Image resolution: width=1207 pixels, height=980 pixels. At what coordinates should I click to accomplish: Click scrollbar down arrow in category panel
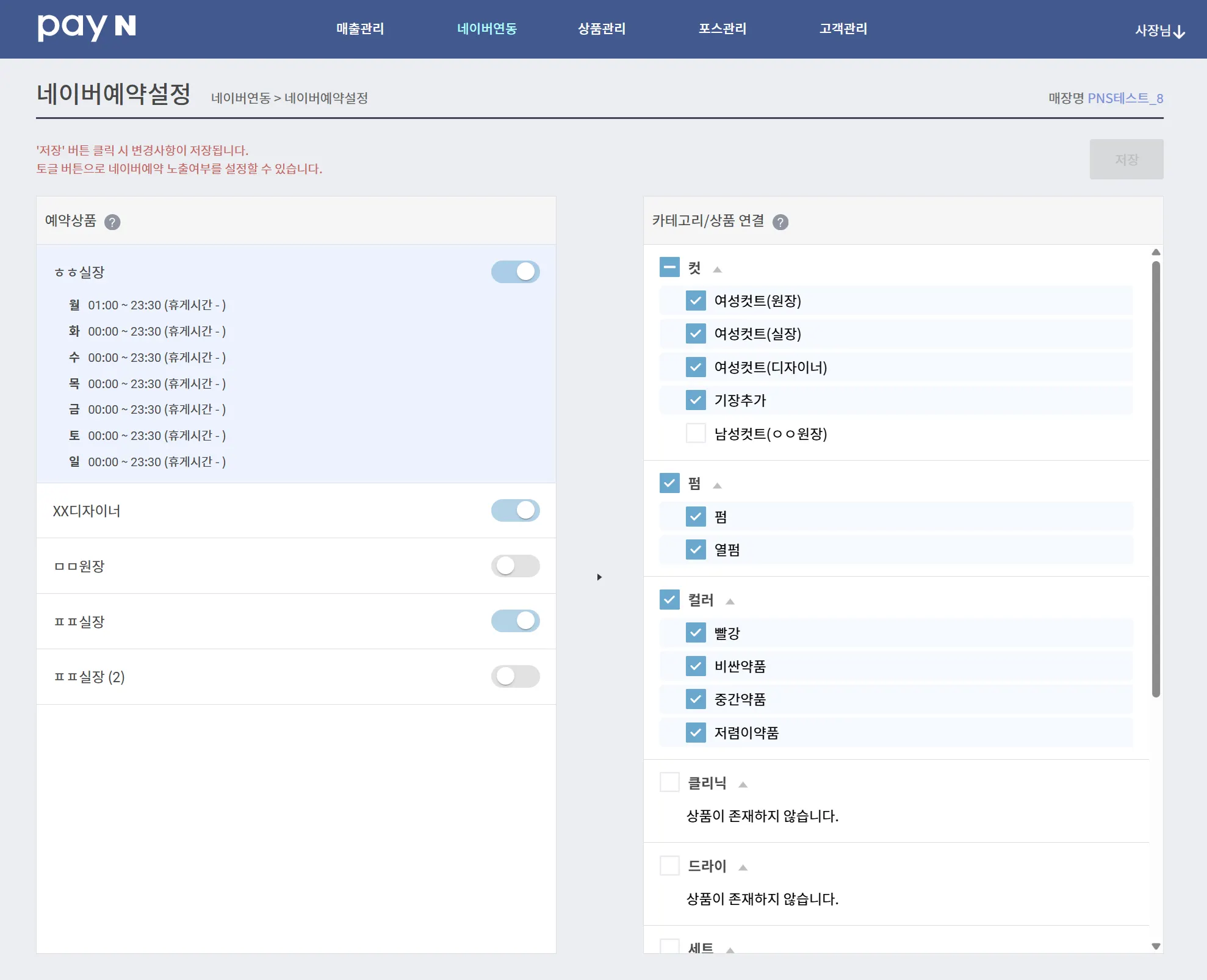click(x=1155, y=946)
